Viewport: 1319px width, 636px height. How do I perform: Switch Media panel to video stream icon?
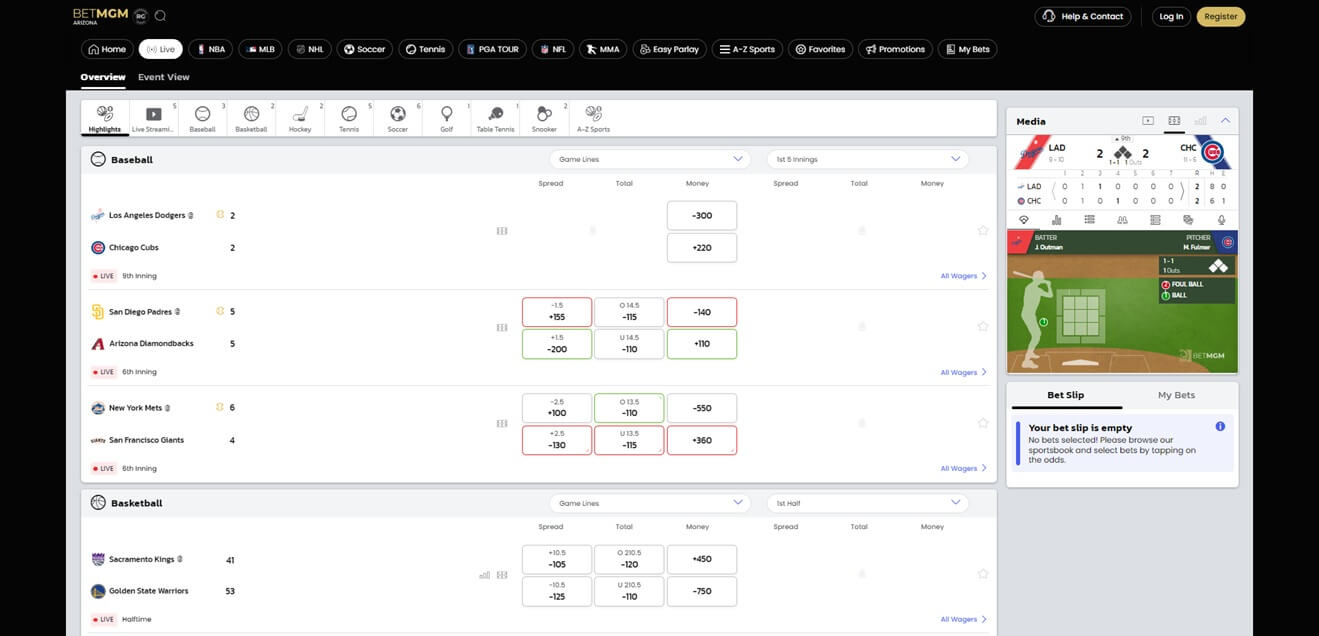[x=1148, y=121]
